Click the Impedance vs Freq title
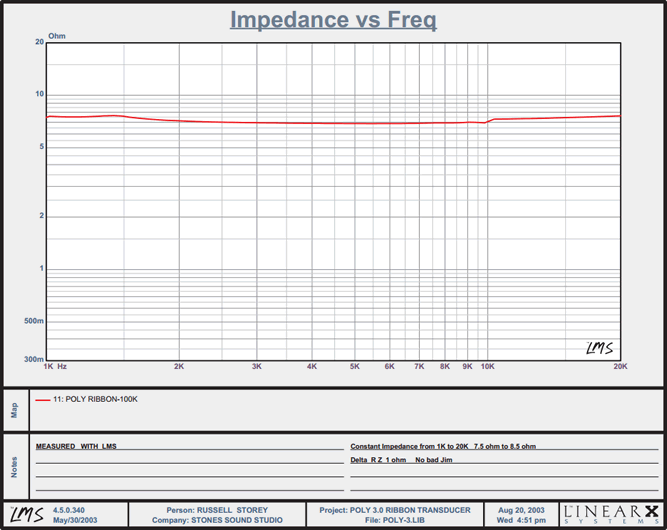 (333, 19)
